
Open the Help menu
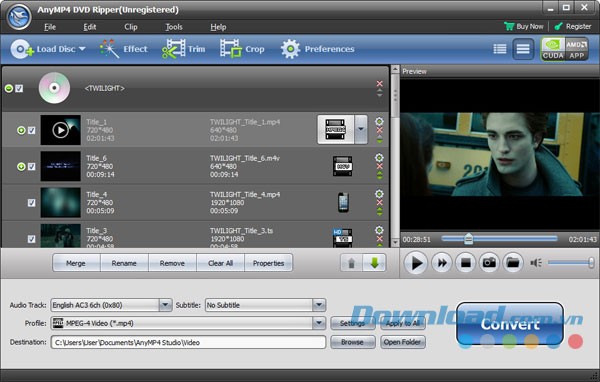tap(218, 27)
